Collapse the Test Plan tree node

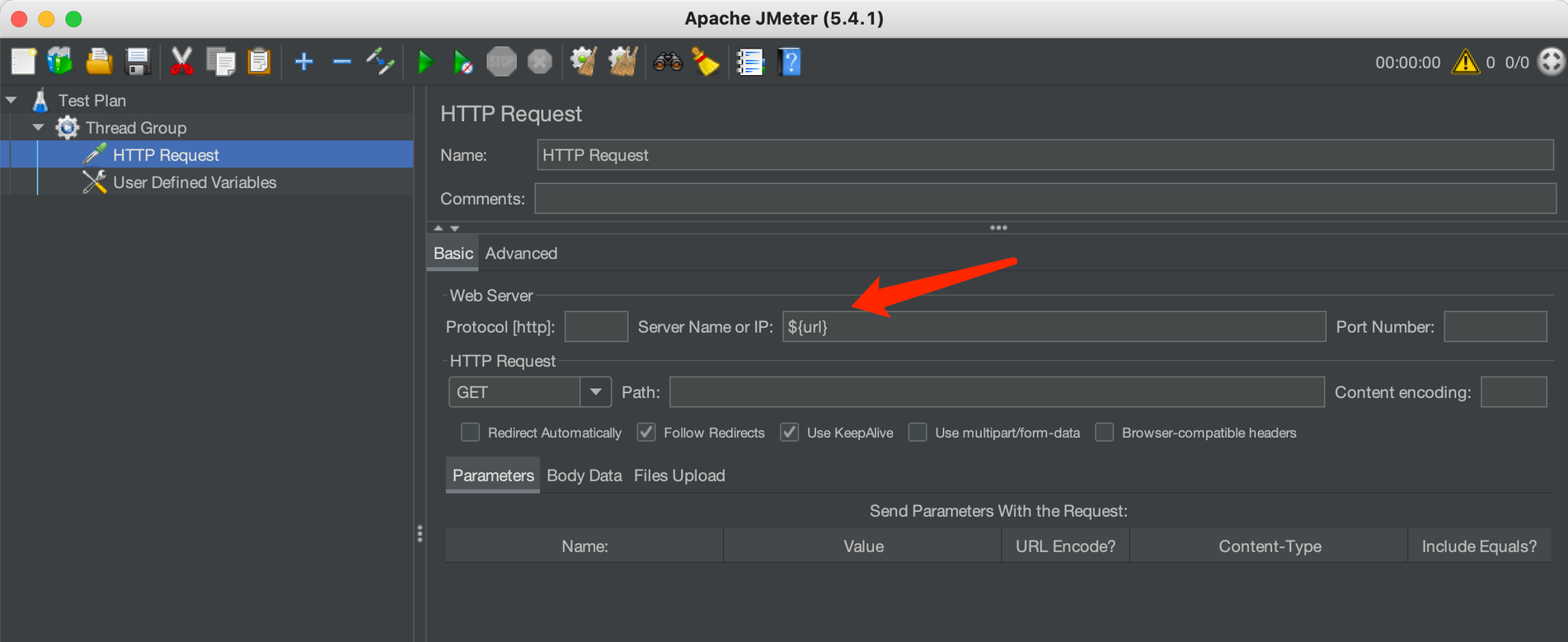(12, 101)
